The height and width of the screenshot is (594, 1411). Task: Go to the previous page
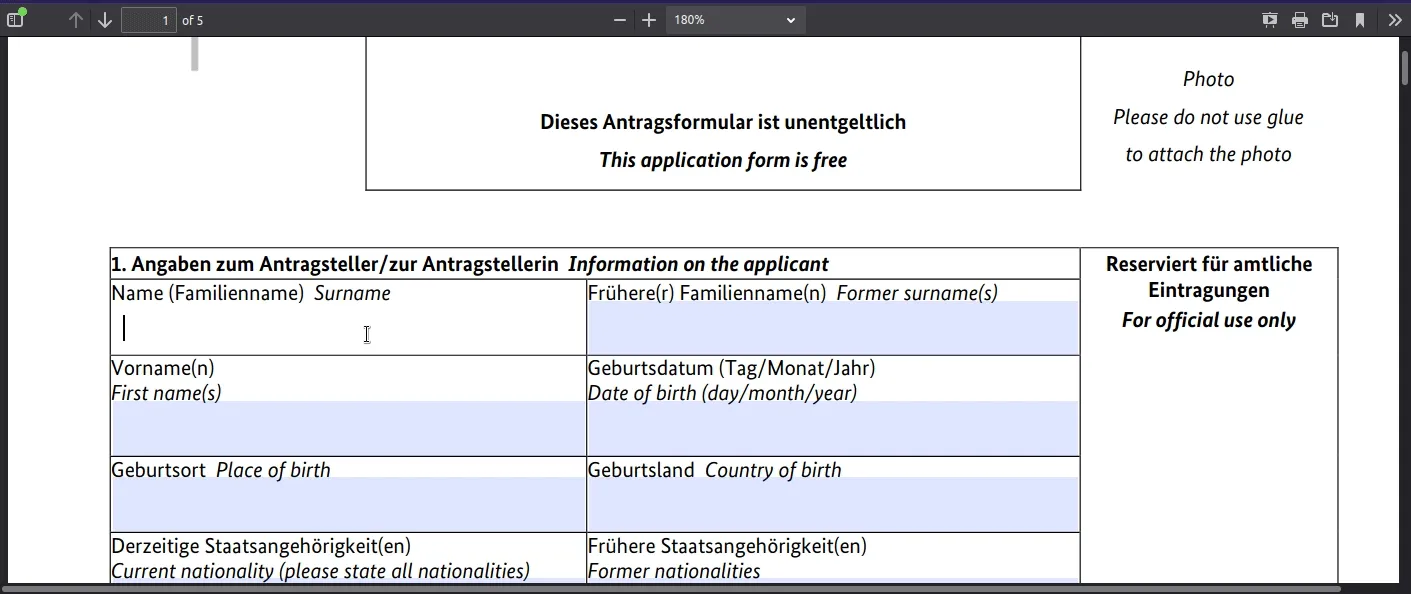[75, 19]
